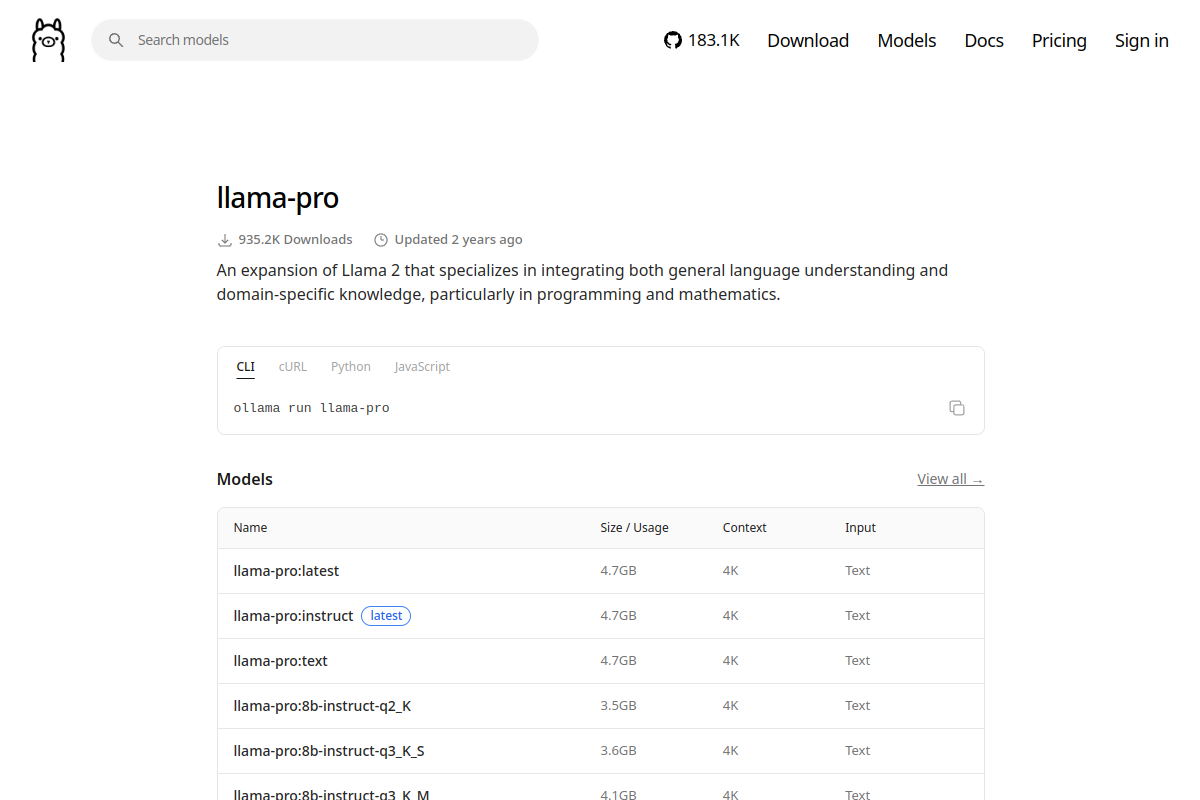Click Updated 2 years ago text
The height and width of the screenshot is (800, 1200).
point(458,240)
